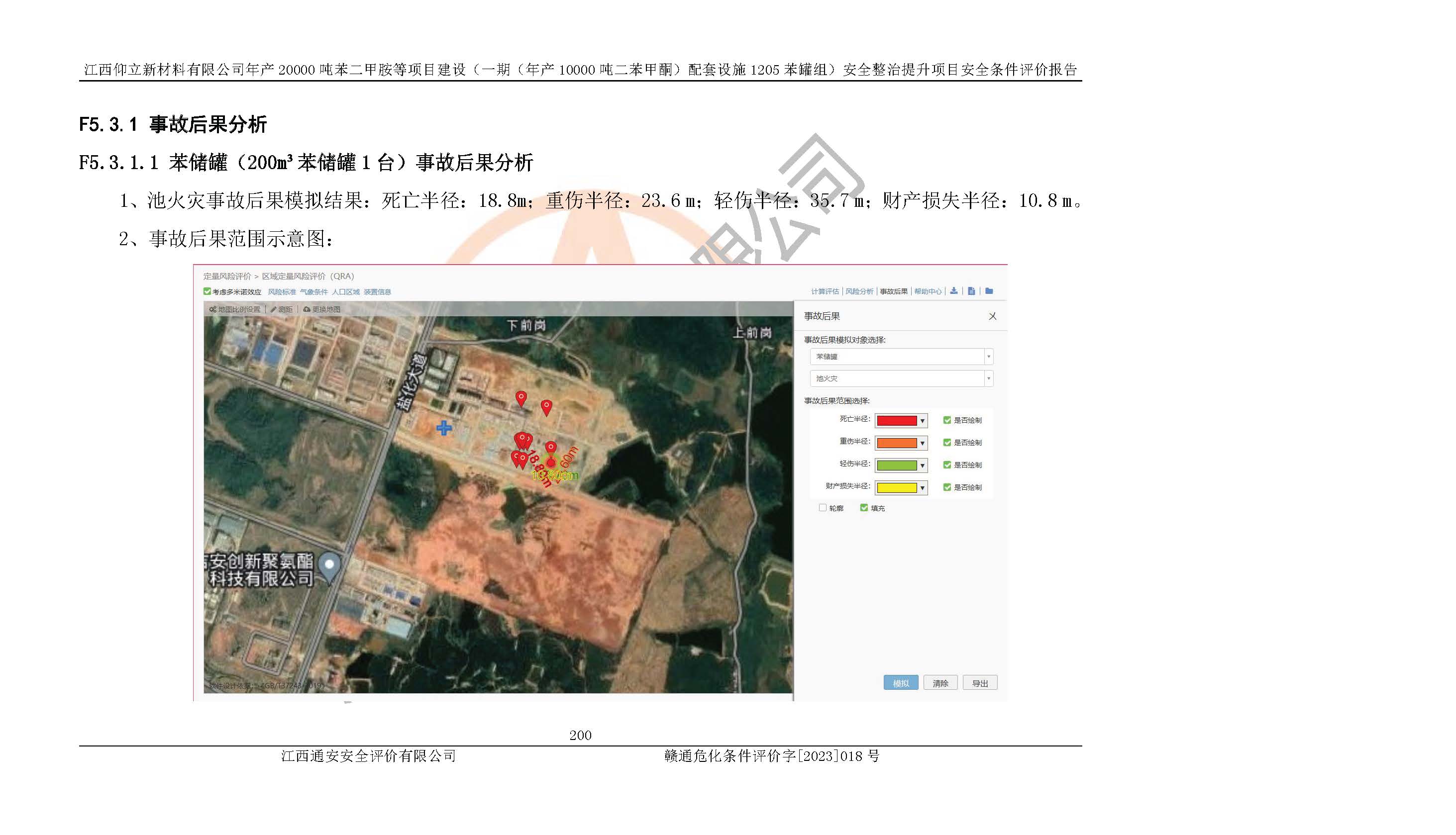1456x835 pixels.
Task: Pick the yellow 财产损失半径 color swatch
Action: (897, 487)
